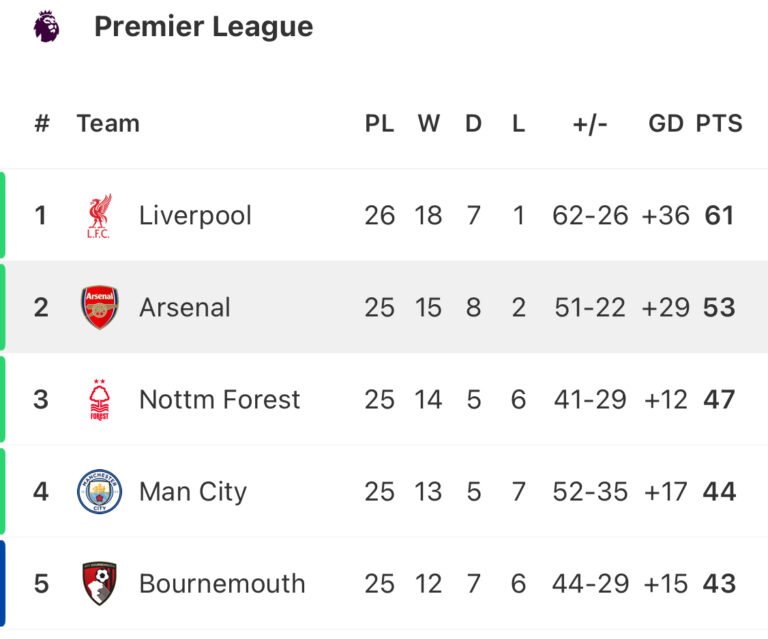Click the +/- goals column header

[x=590, y=124]
